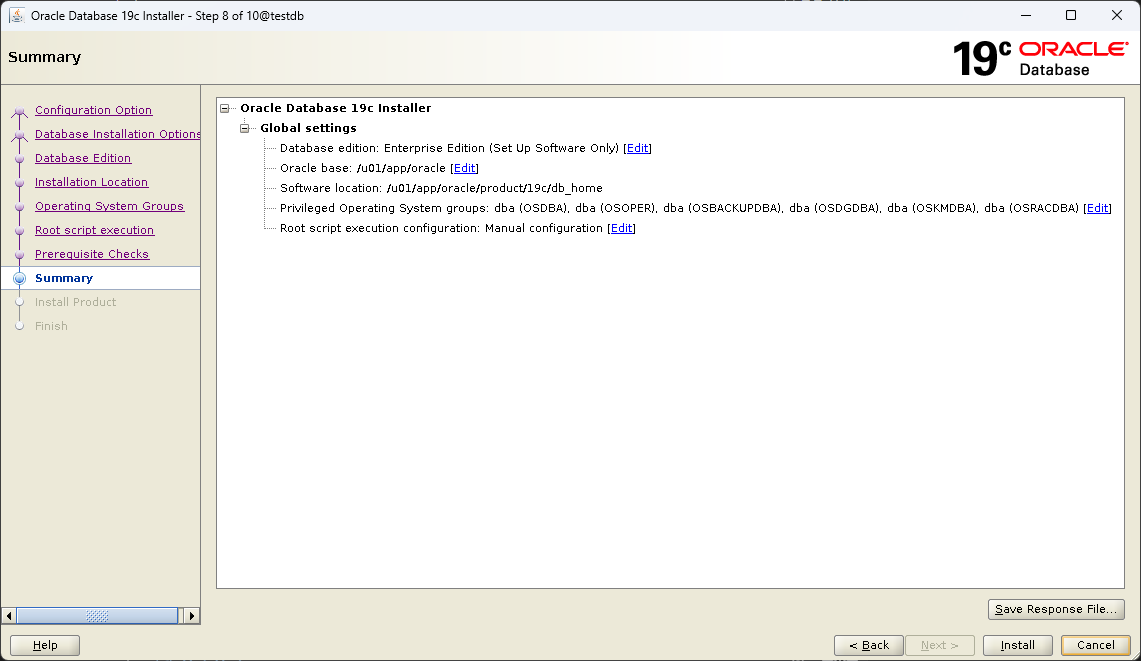Start installation with Install button
This screenshot has height=661, width=1141.
point(1017,645)
